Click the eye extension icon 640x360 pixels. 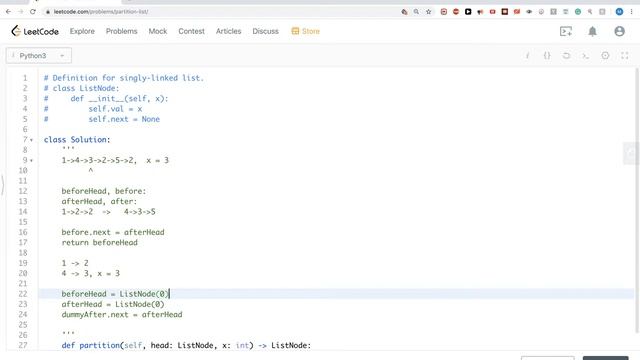pyautogui.click(x=529, y=12)
